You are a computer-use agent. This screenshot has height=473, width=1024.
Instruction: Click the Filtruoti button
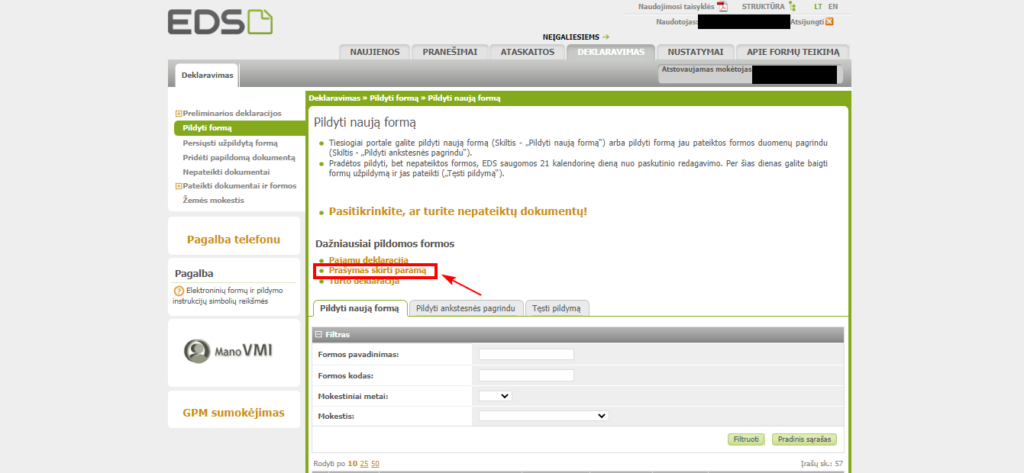coord(746,440)
